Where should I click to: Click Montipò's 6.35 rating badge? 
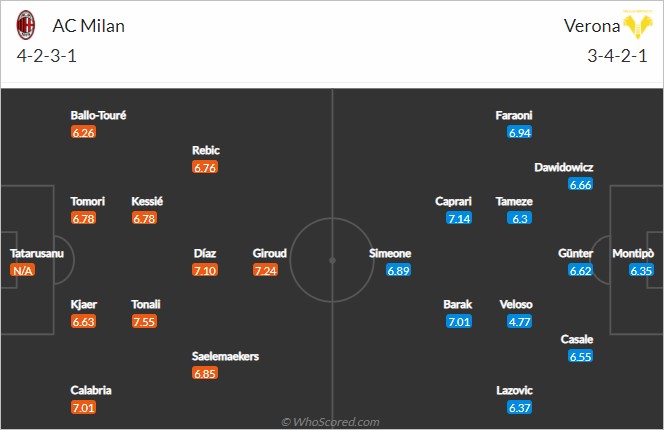point(641,270)
